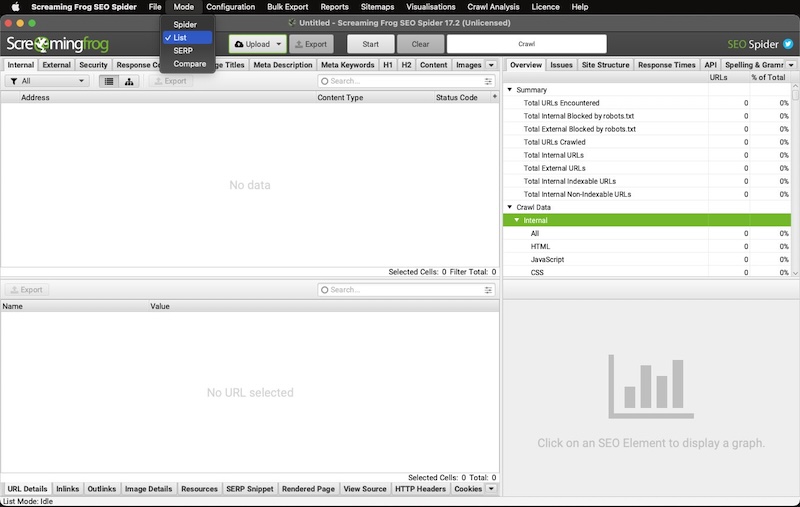Open the Help menu
The width and height of the screenshot is (800, 507).
(x=580, y=7)
